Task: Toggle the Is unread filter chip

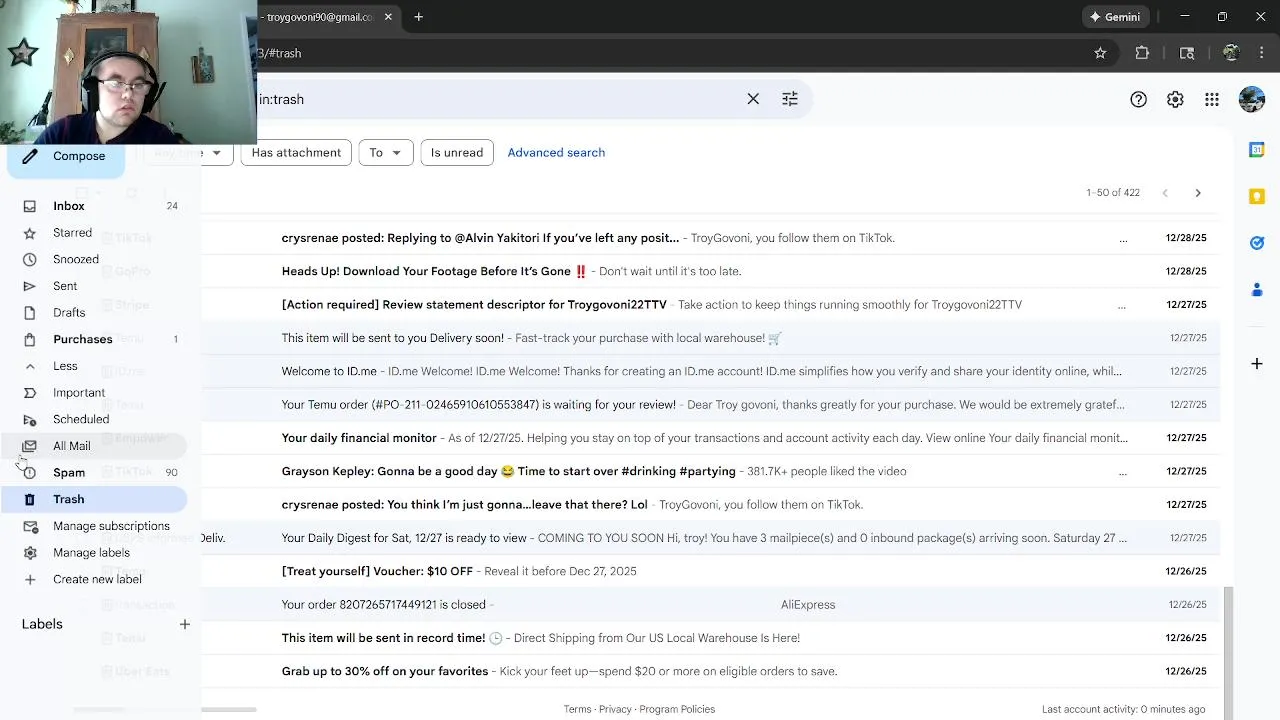Action: (457, 153)
